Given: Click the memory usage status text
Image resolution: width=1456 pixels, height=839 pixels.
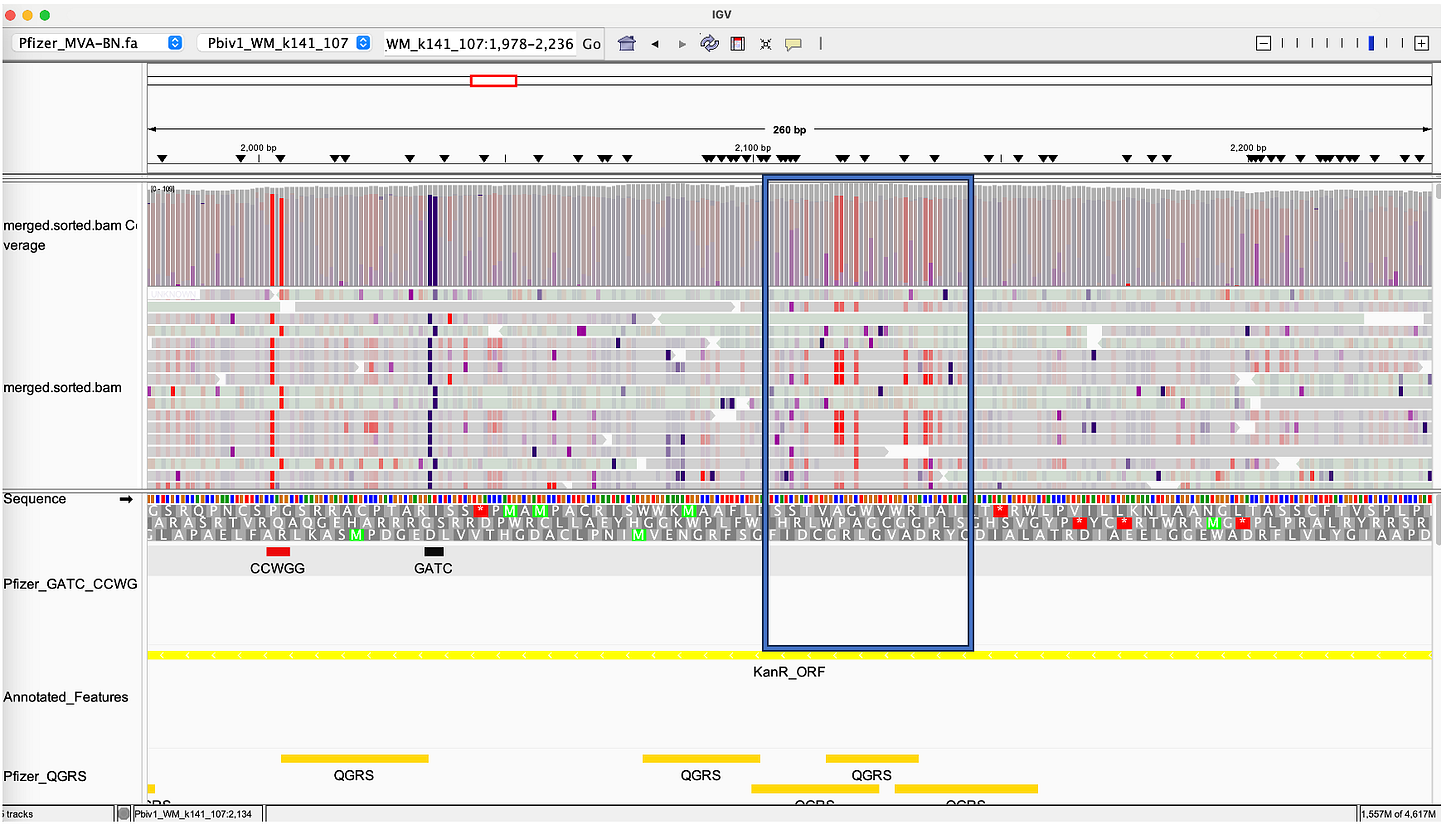Looking at the screenshot, I should coord(1398,814).
